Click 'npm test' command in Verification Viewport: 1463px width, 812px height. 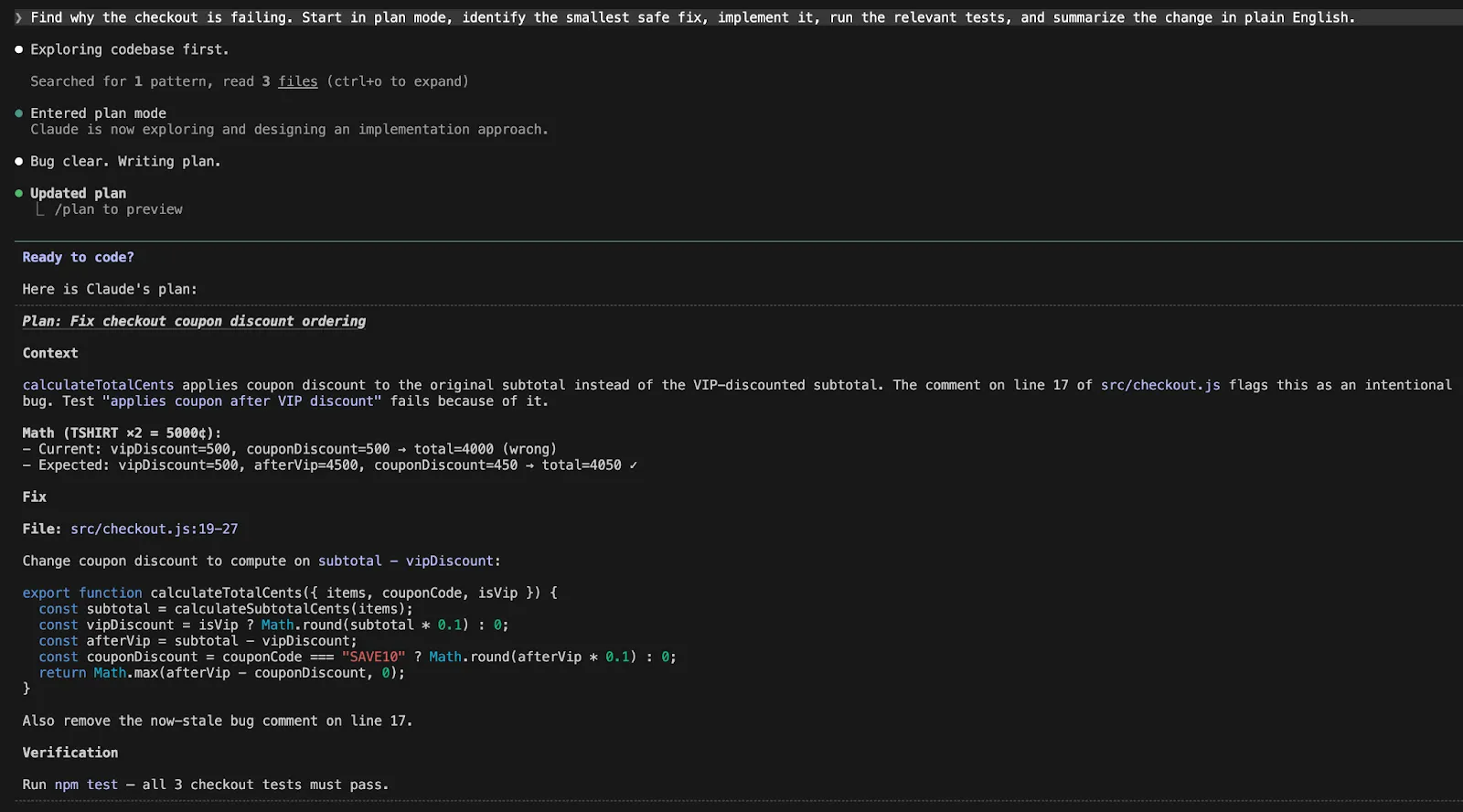pyautogui.click(x=86, y=785)
